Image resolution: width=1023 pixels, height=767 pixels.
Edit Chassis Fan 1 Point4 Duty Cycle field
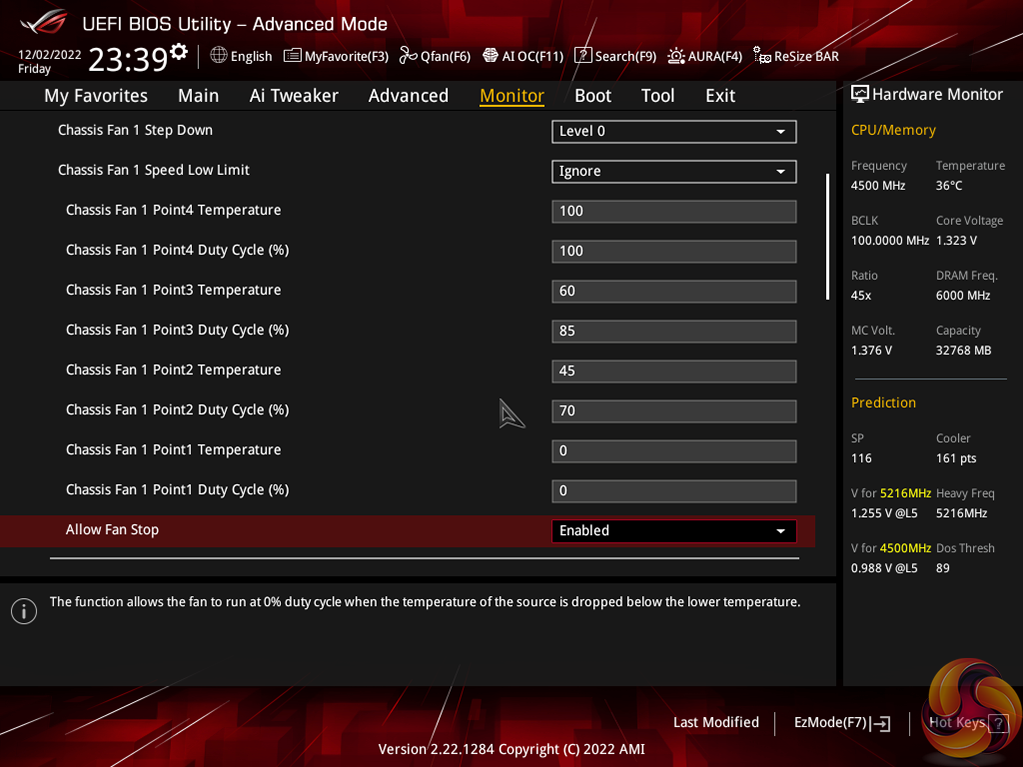point(674,251)
